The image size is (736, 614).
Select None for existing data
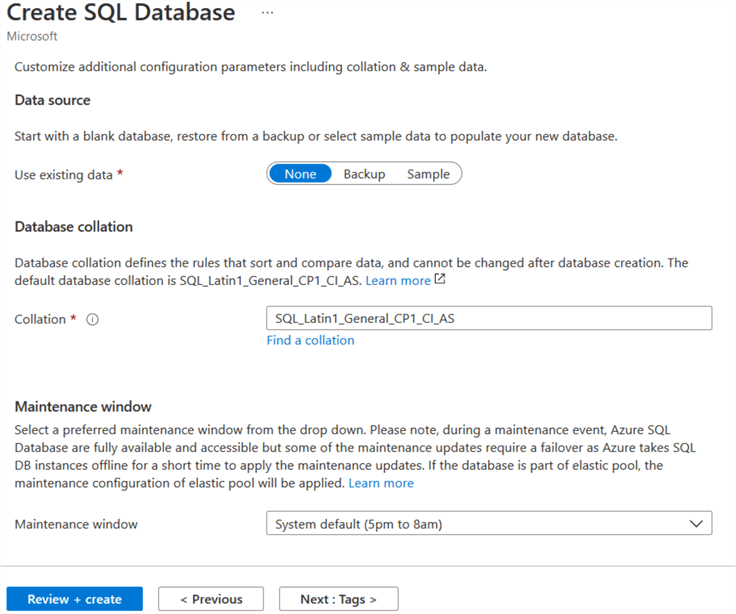click(x=300, y=174)
